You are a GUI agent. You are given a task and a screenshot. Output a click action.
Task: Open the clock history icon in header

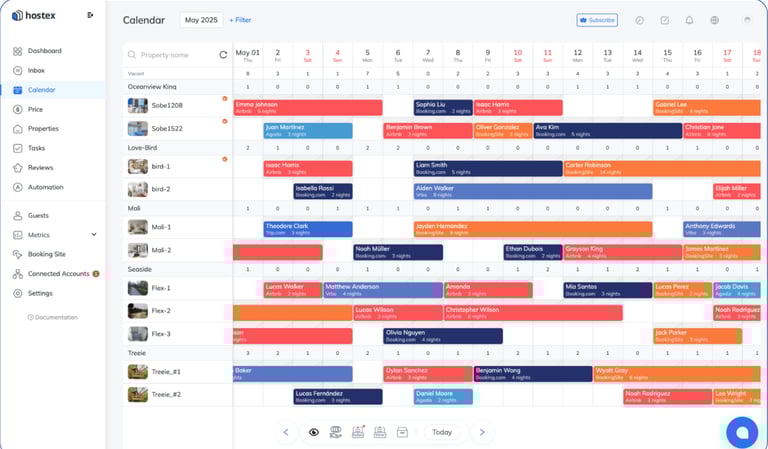point(640,20)
